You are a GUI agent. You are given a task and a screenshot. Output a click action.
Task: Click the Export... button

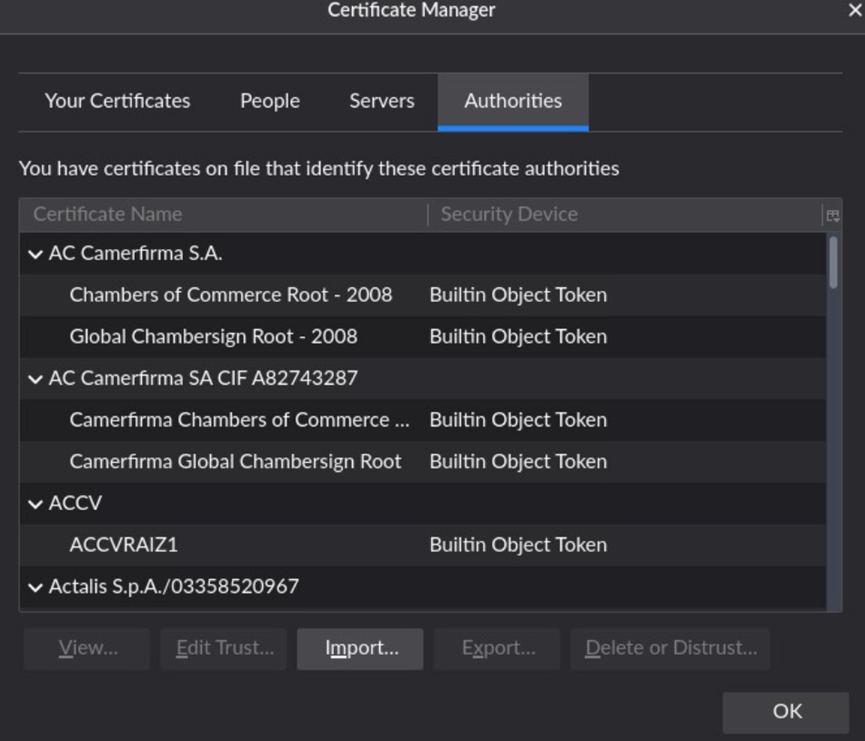496,649
